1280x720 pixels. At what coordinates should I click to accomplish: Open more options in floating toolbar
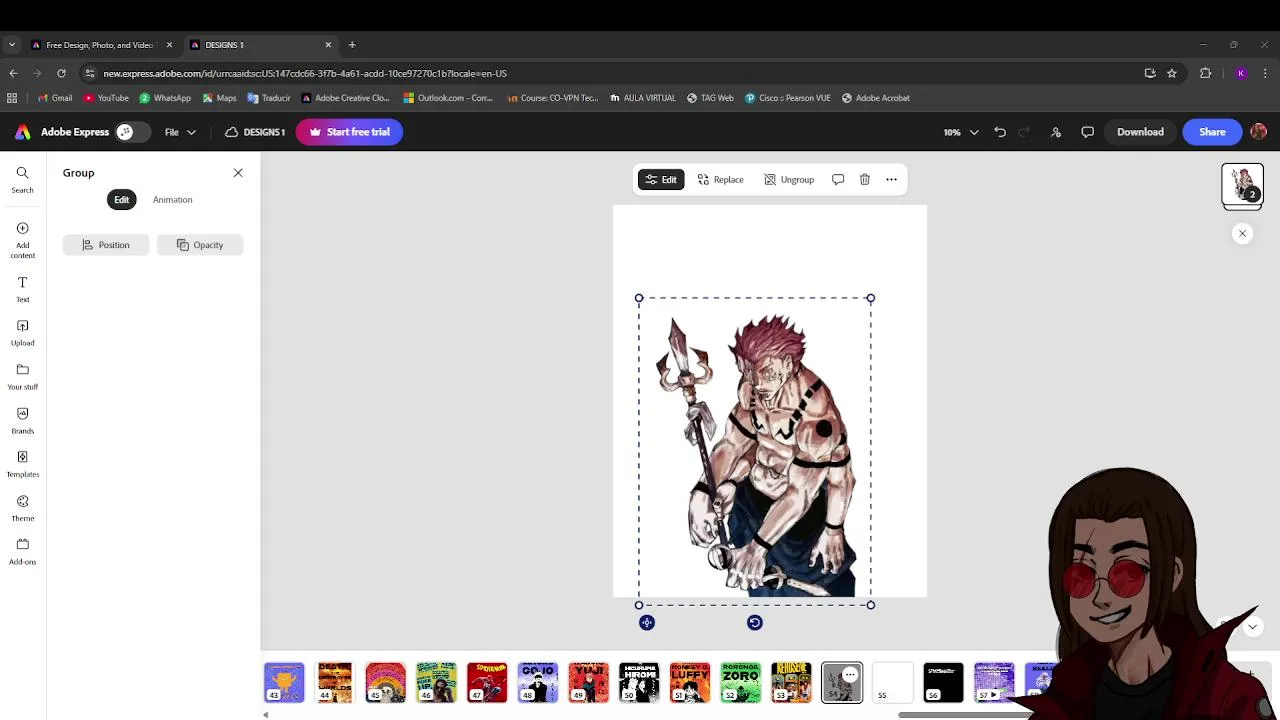pyautogui.click(x=891, y=179)
